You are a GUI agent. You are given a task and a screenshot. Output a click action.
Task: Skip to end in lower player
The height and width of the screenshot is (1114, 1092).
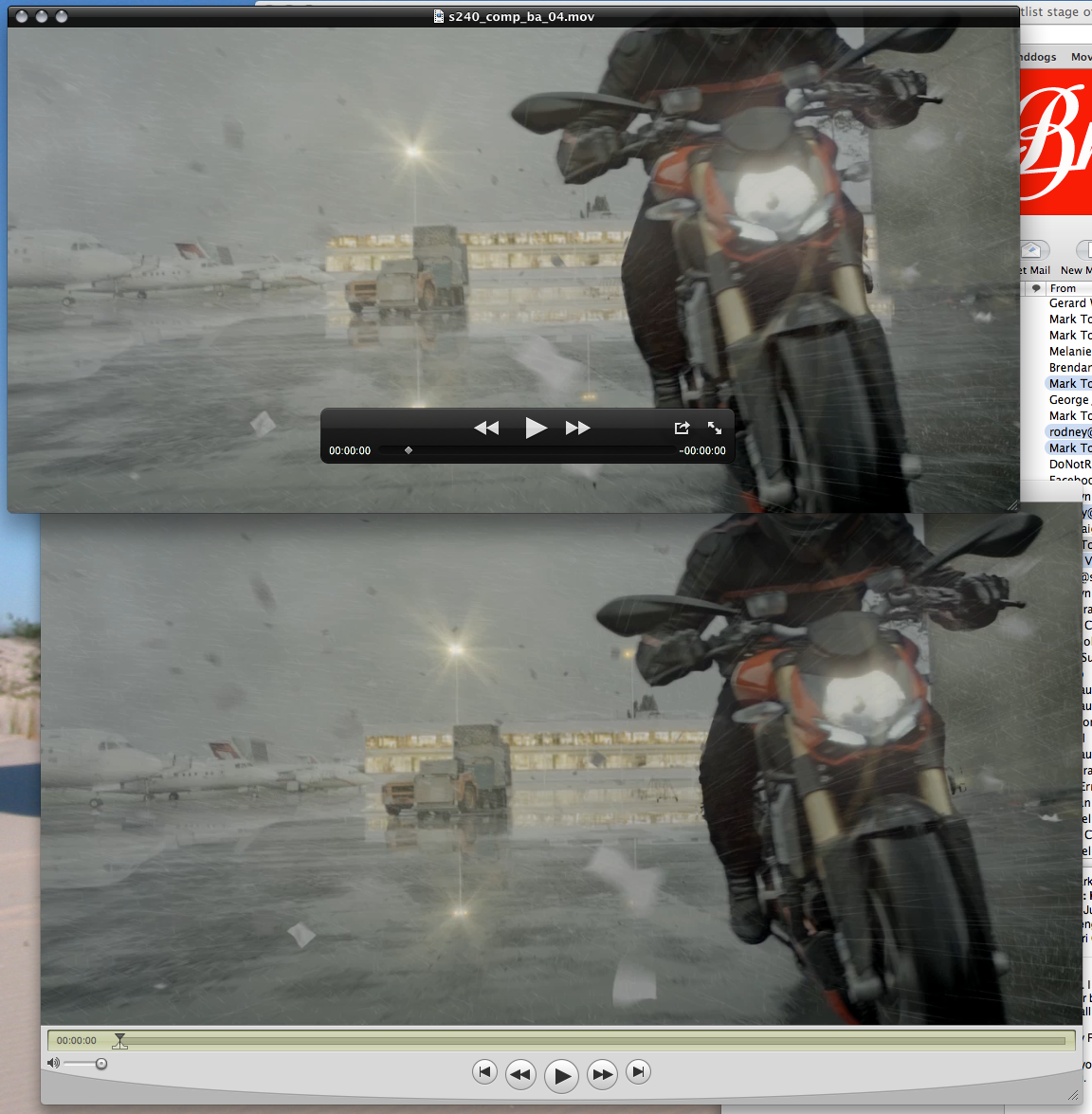[638, 1072]
